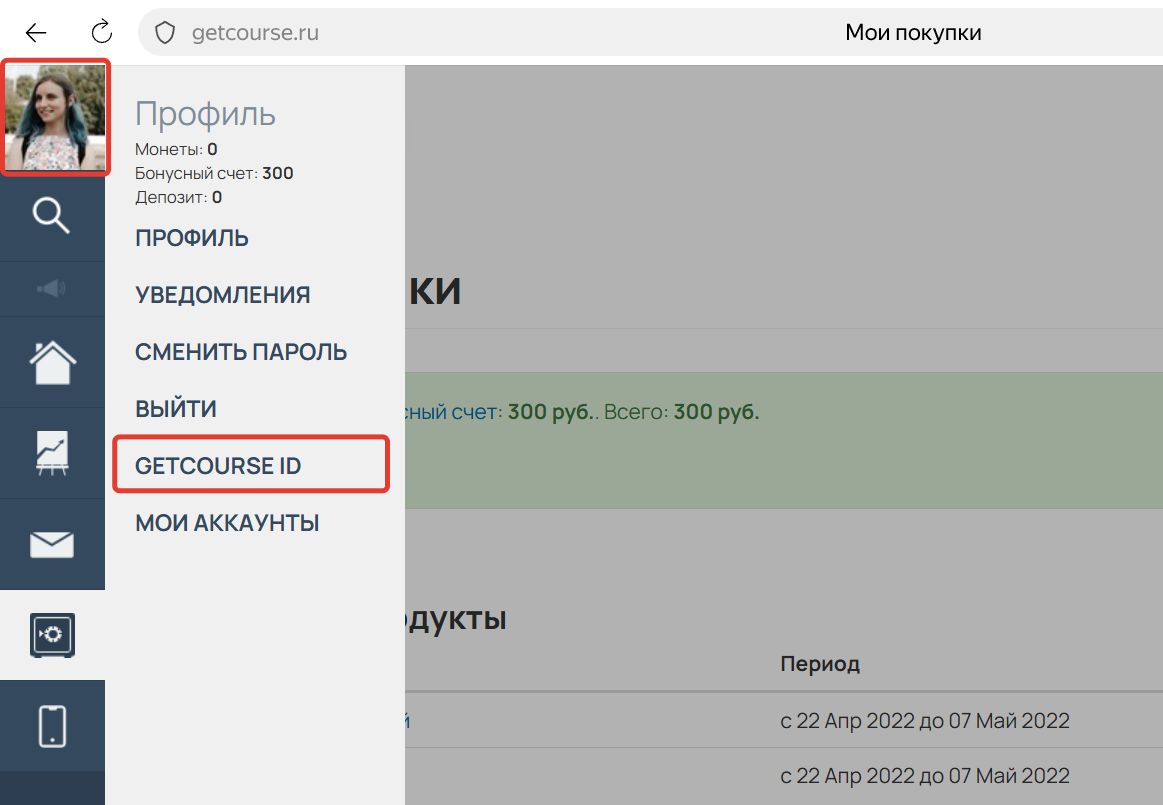This screenshot has width=1163, height=805.
Task: Open the blue product link in purchases table
Action: [x=407, y=720]
